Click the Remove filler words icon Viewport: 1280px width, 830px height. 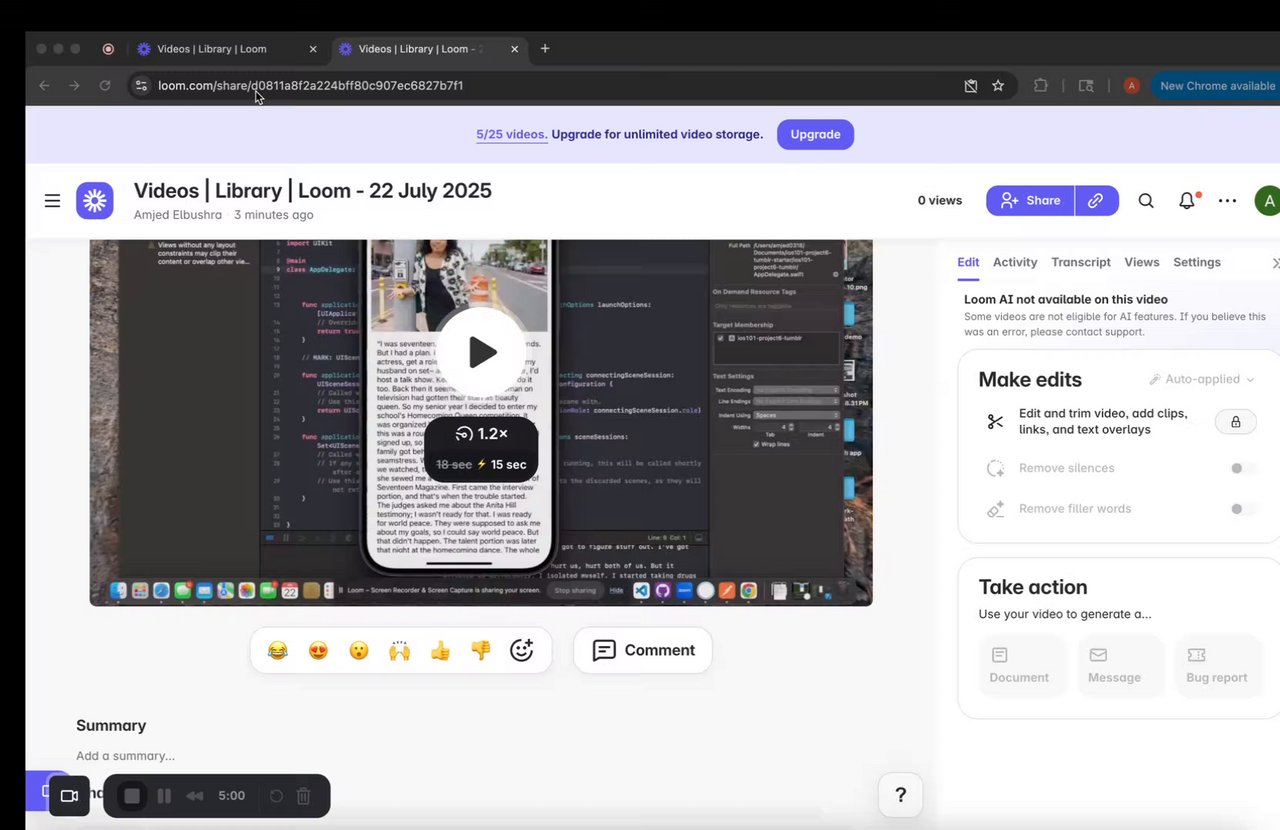click(x=995, y=509)
